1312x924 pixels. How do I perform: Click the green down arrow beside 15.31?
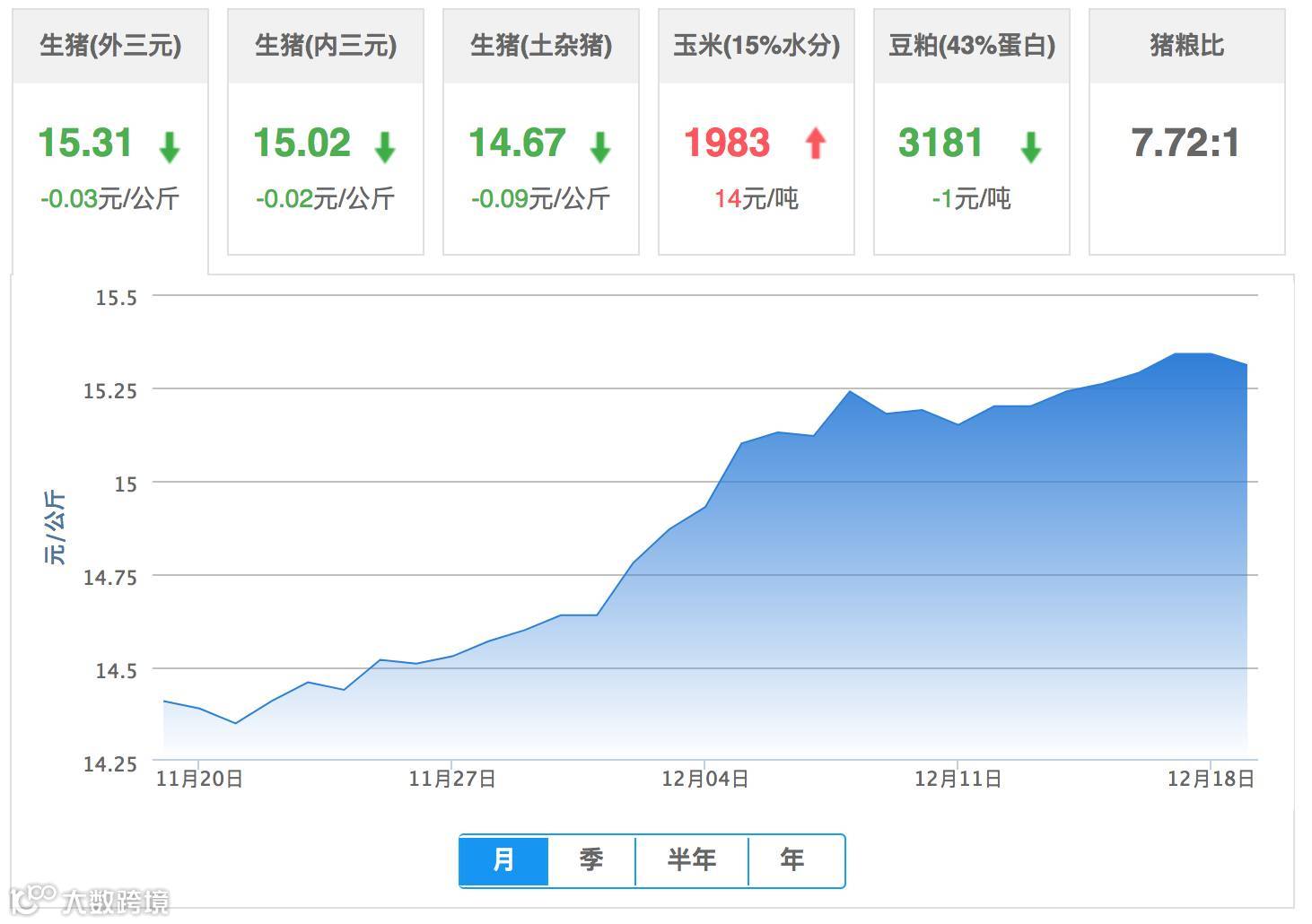click(170, 146)
